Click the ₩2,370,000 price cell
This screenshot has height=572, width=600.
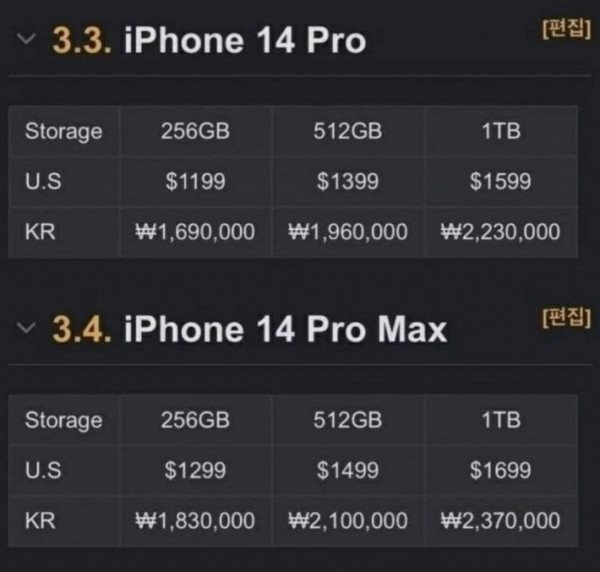(500, 521)
